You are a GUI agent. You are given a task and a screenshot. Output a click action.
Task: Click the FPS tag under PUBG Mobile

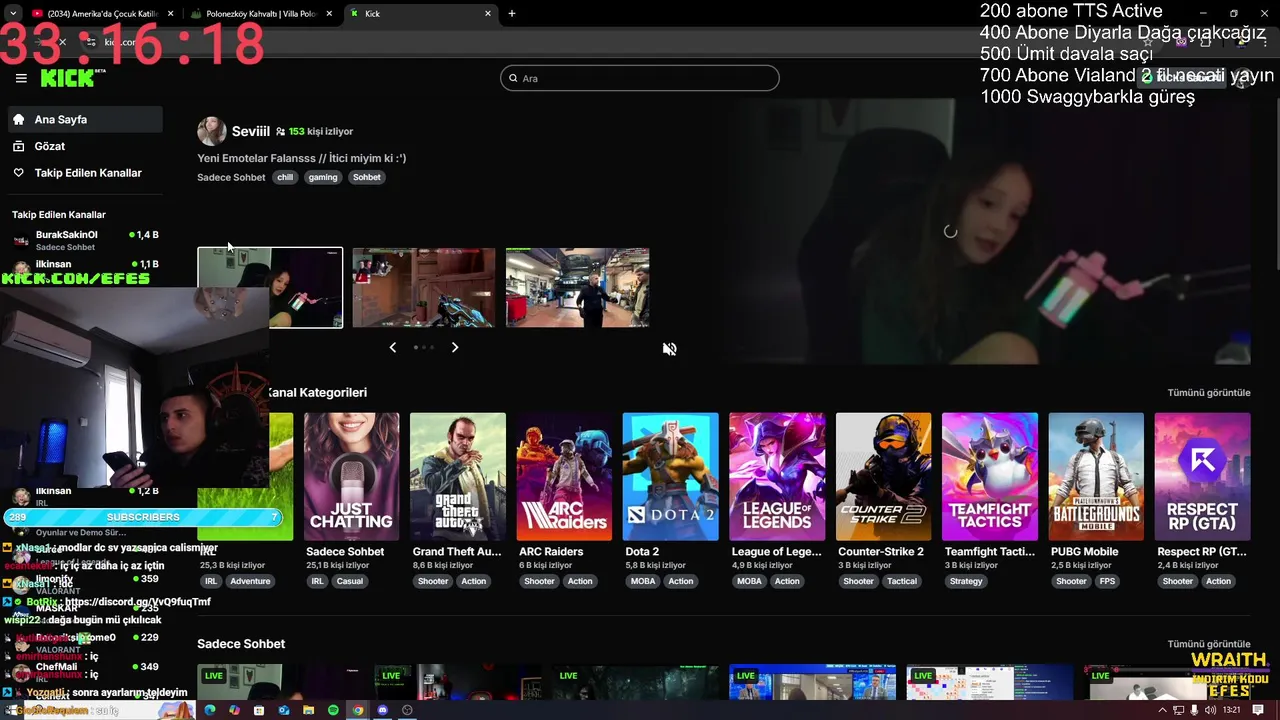tap(1107, 581)
